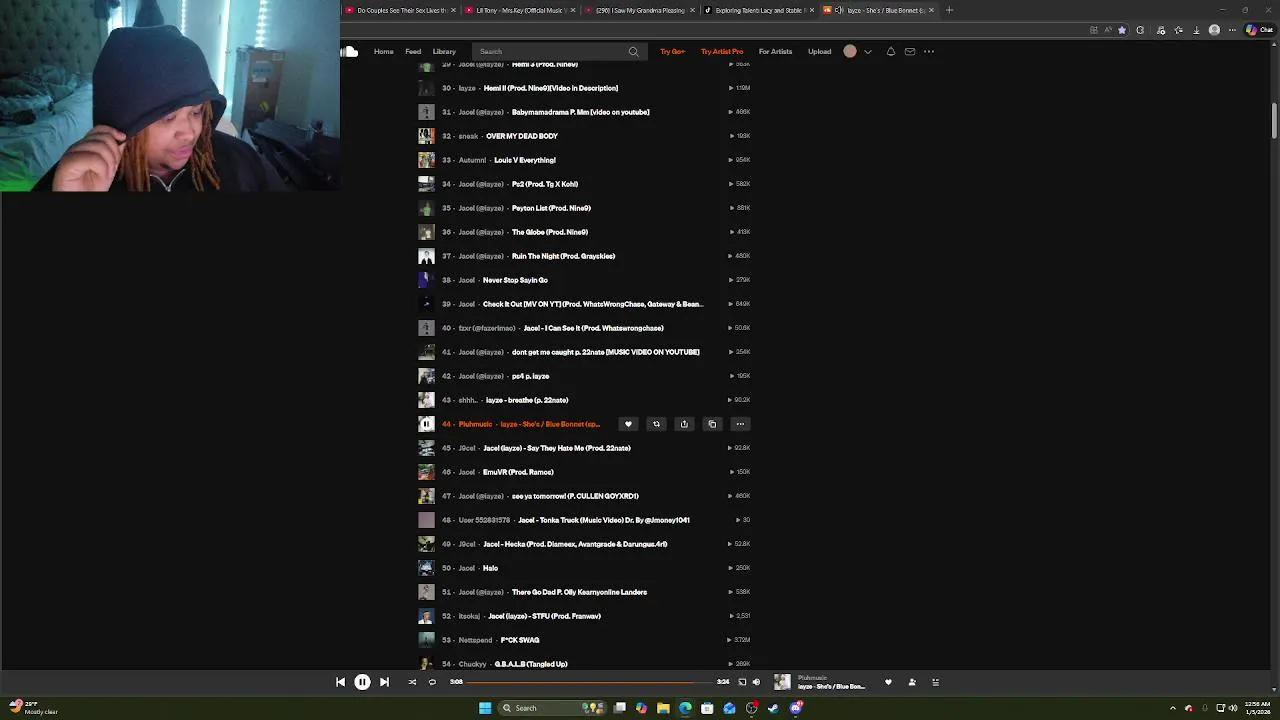Seek on the playback progress bar

pyautogui.click(x=589, y=682)
